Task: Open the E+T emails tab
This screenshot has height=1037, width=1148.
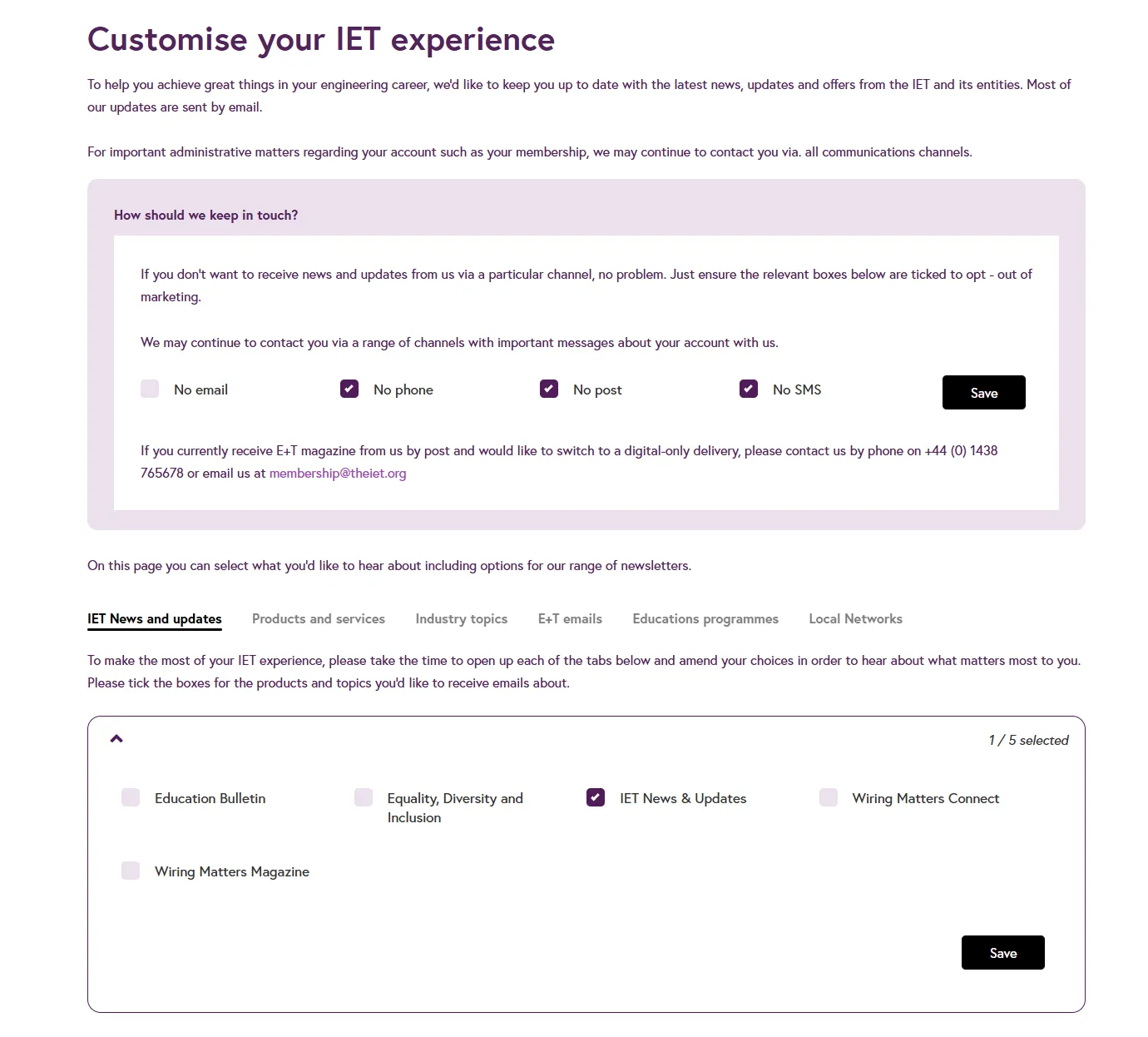Action: point(570,619)
